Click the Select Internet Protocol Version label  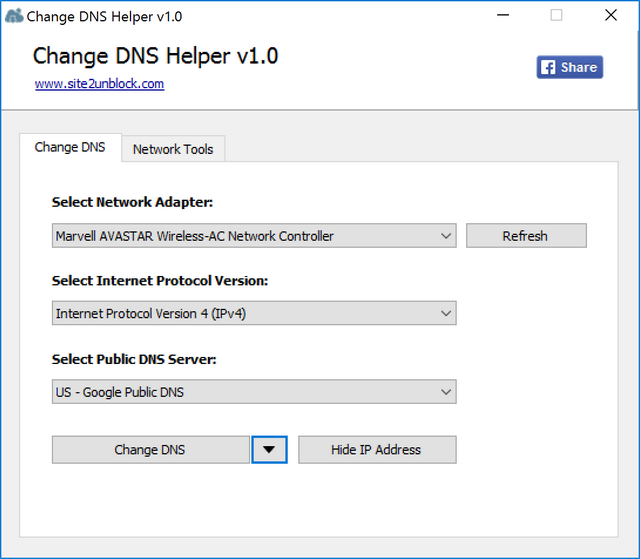160,281
